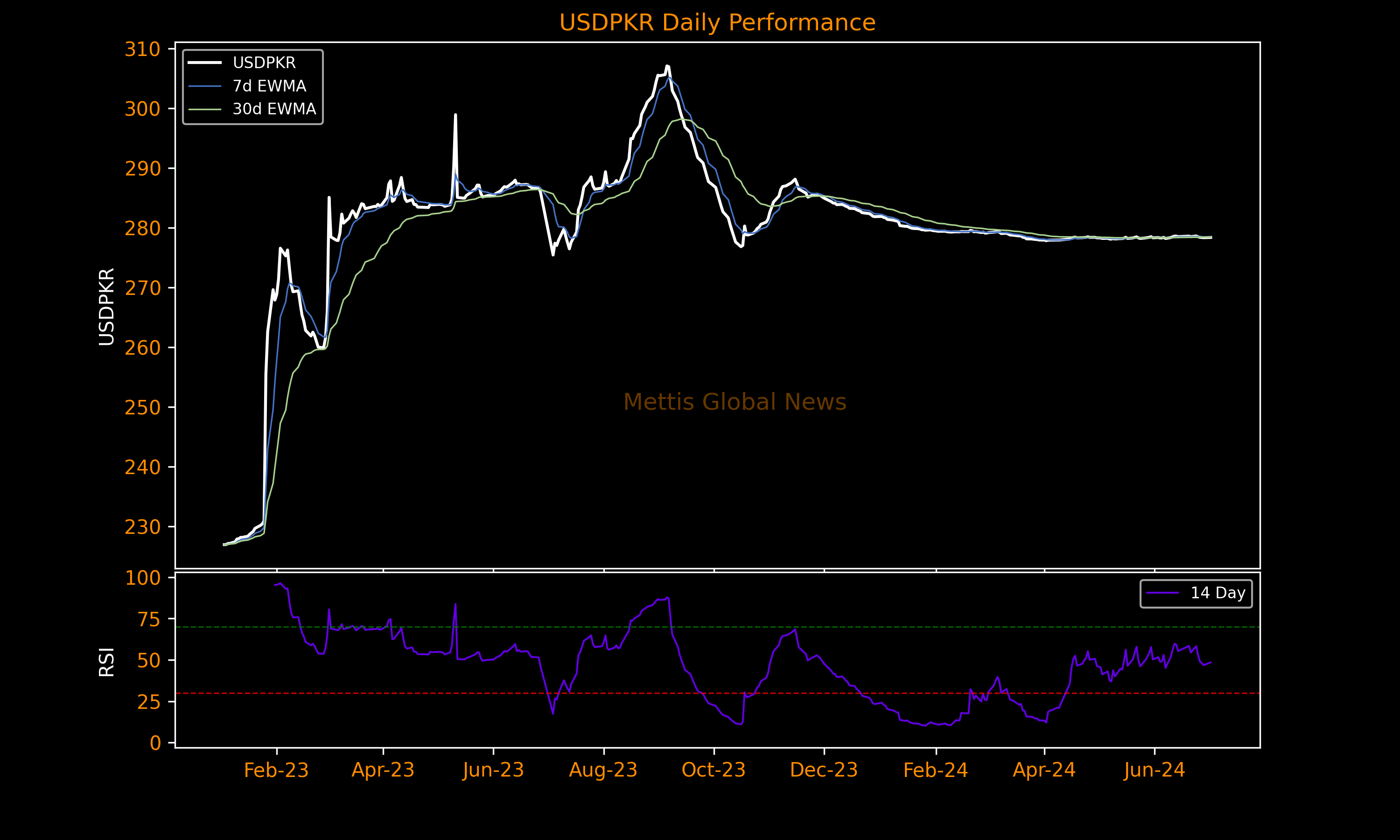Click the 75 RSI tick label
Viewport: 1400px width, 840px height.
(x=149, y=620)
